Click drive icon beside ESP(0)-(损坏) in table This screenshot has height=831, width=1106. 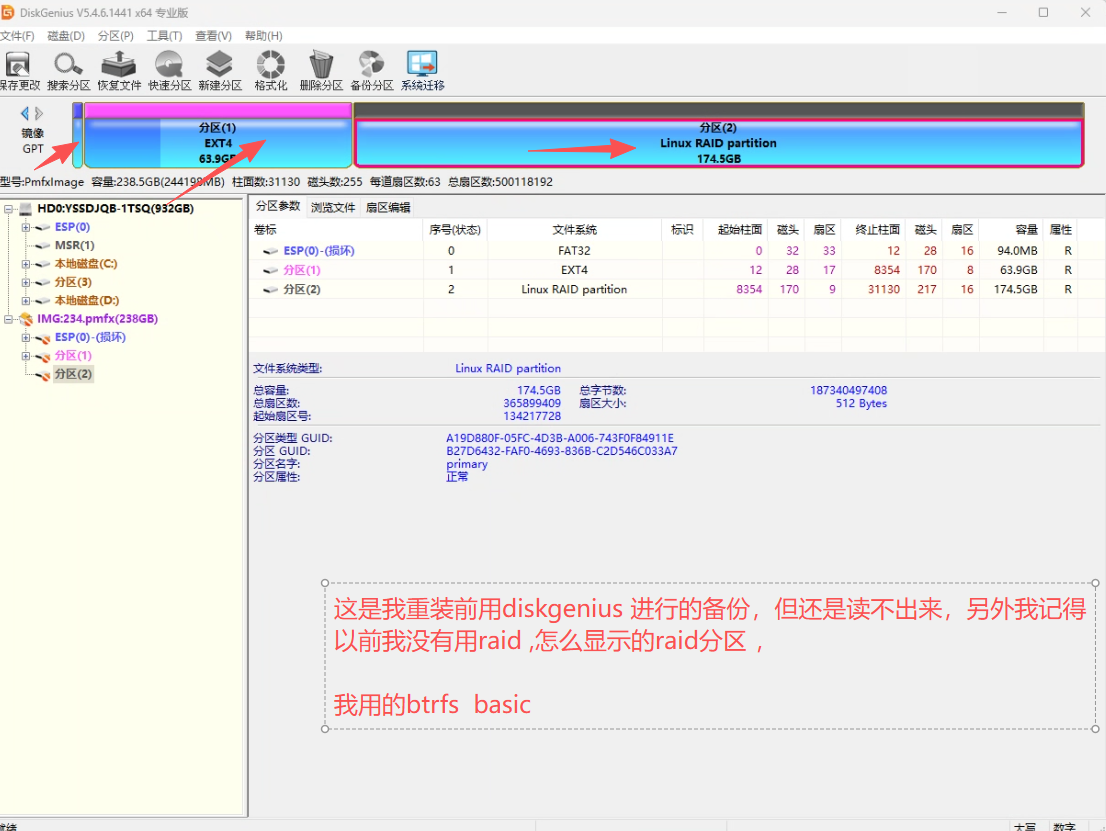[271, 251]
